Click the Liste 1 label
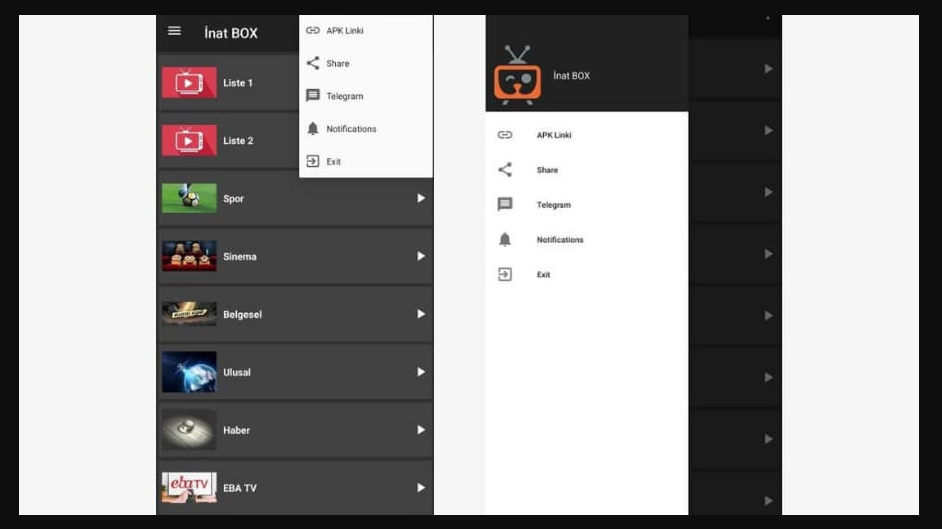942x529 pixels. [238, 83]
